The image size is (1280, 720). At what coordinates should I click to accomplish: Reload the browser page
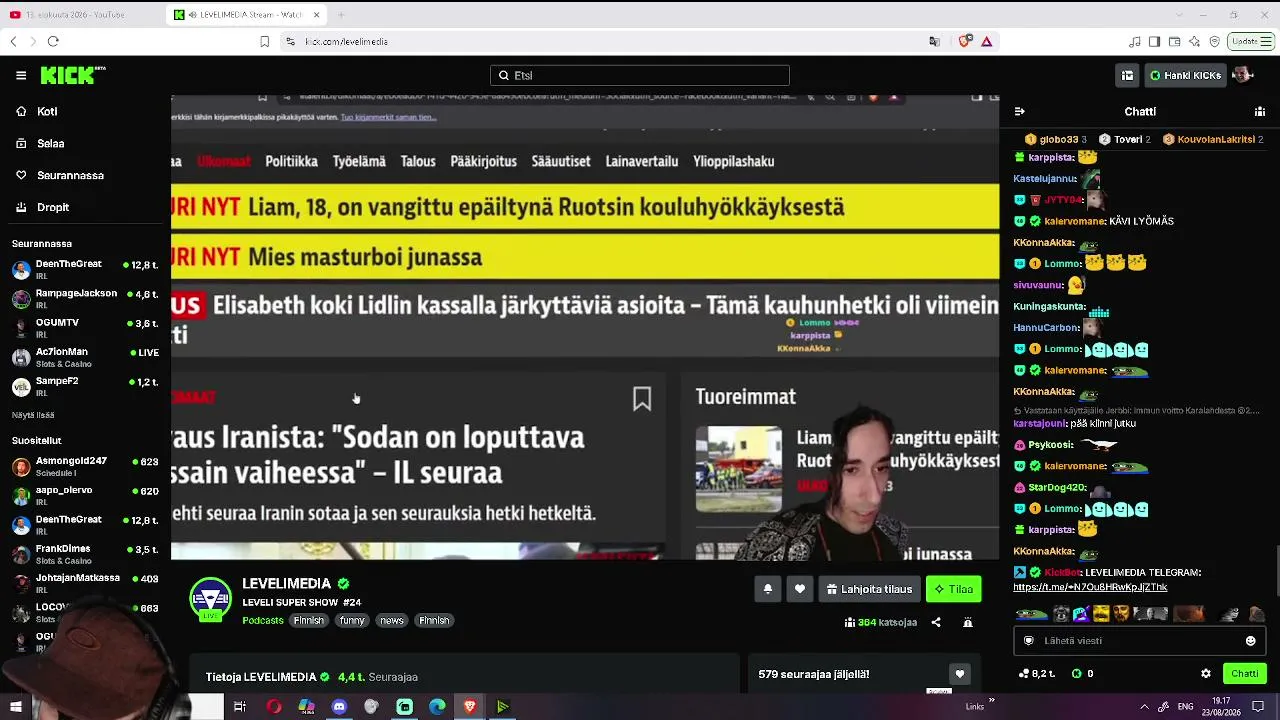[53, 41]
